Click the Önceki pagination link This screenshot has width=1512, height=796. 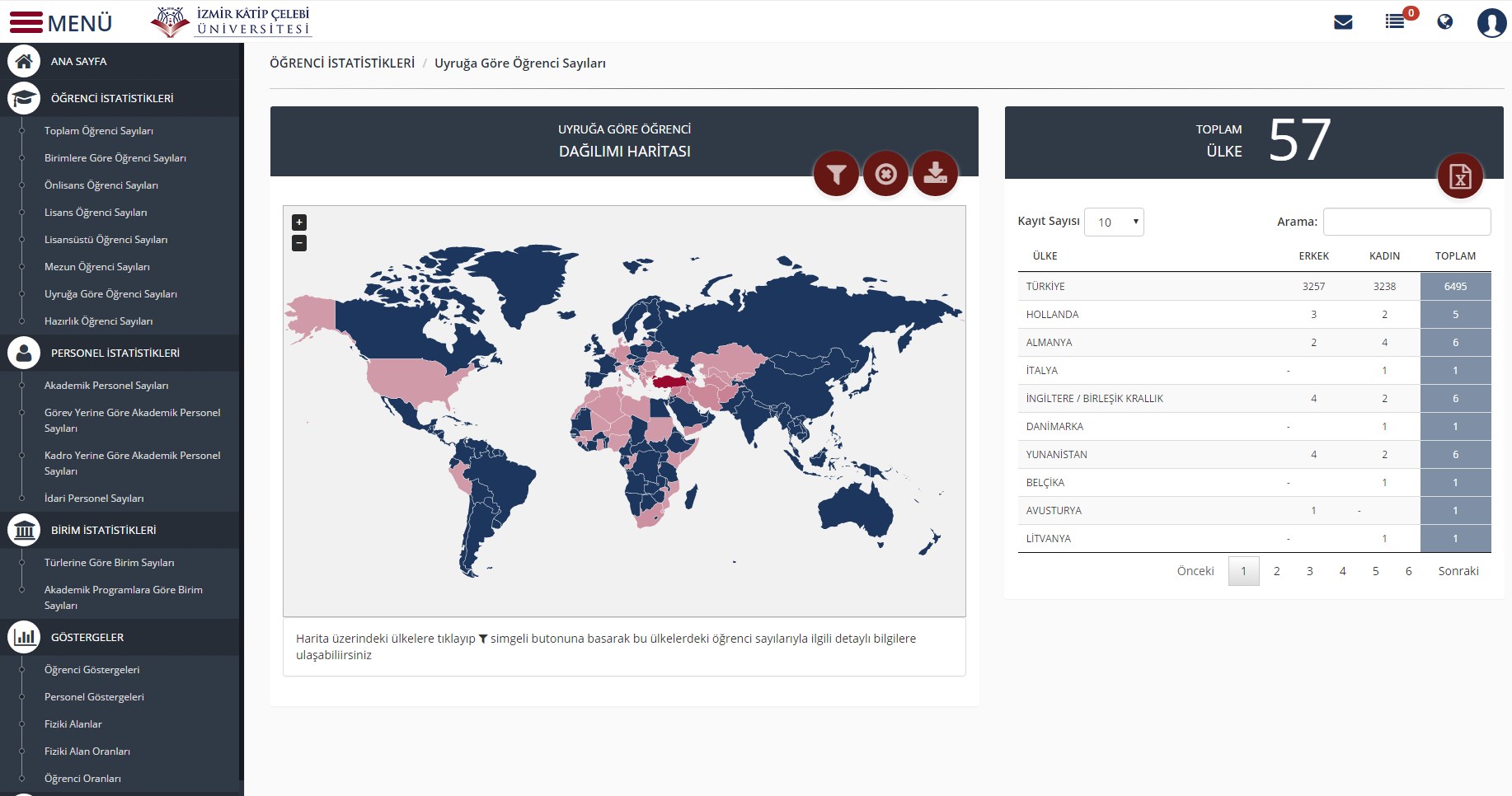1195,571
